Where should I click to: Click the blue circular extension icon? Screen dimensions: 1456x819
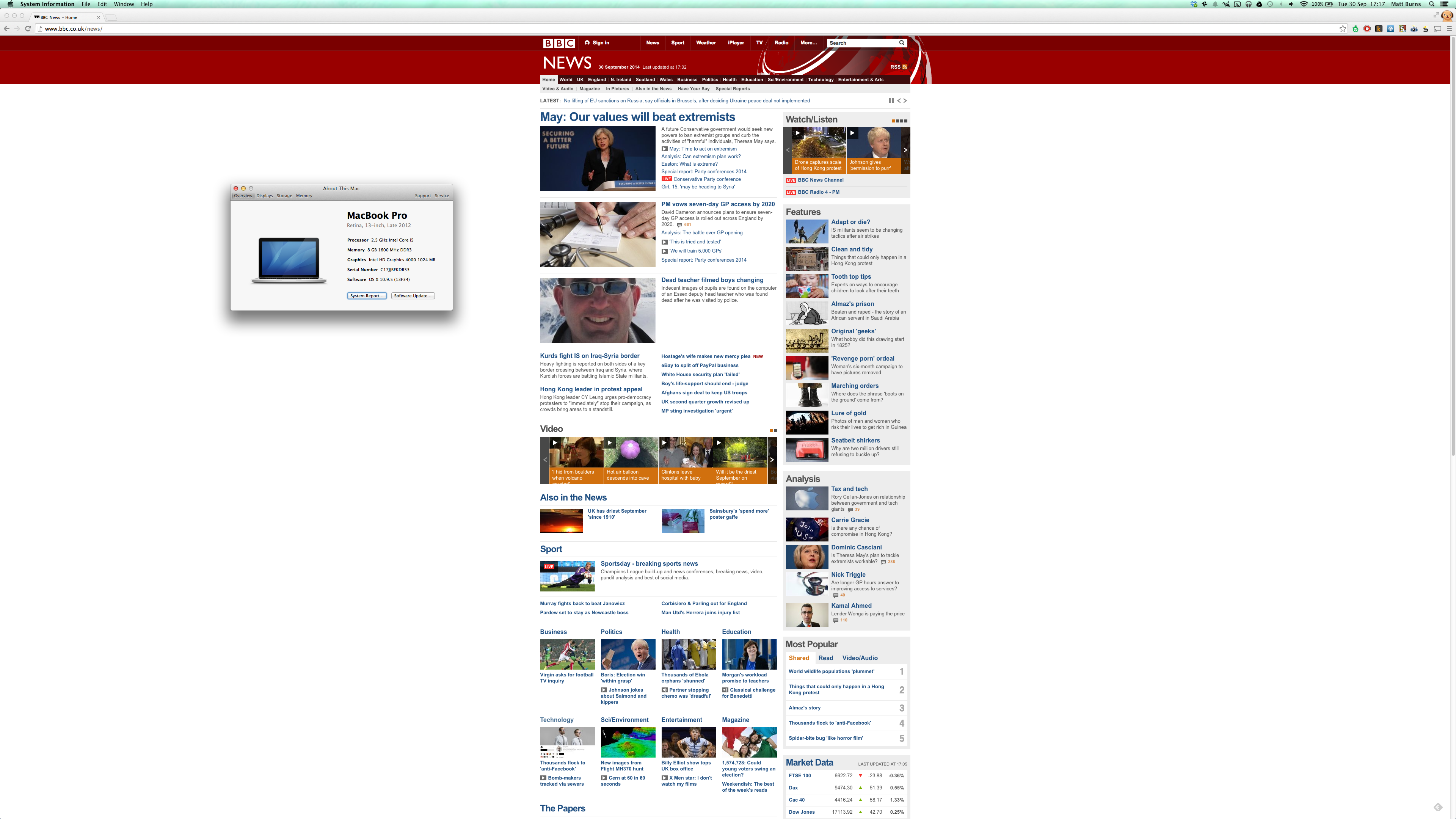pos(1390,29)
